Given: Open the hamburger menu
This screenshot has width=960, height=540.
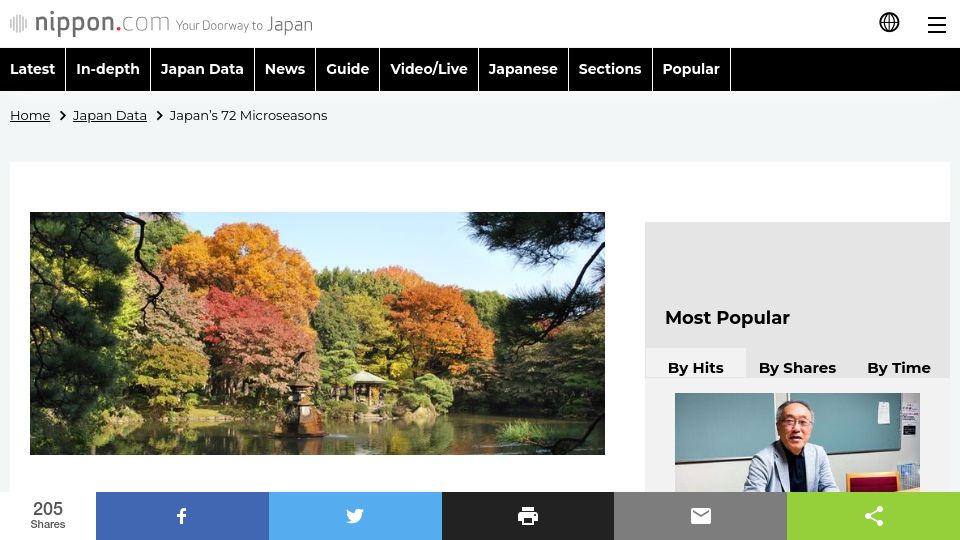Looking at the screenshot, I should [x=937, y=24].
